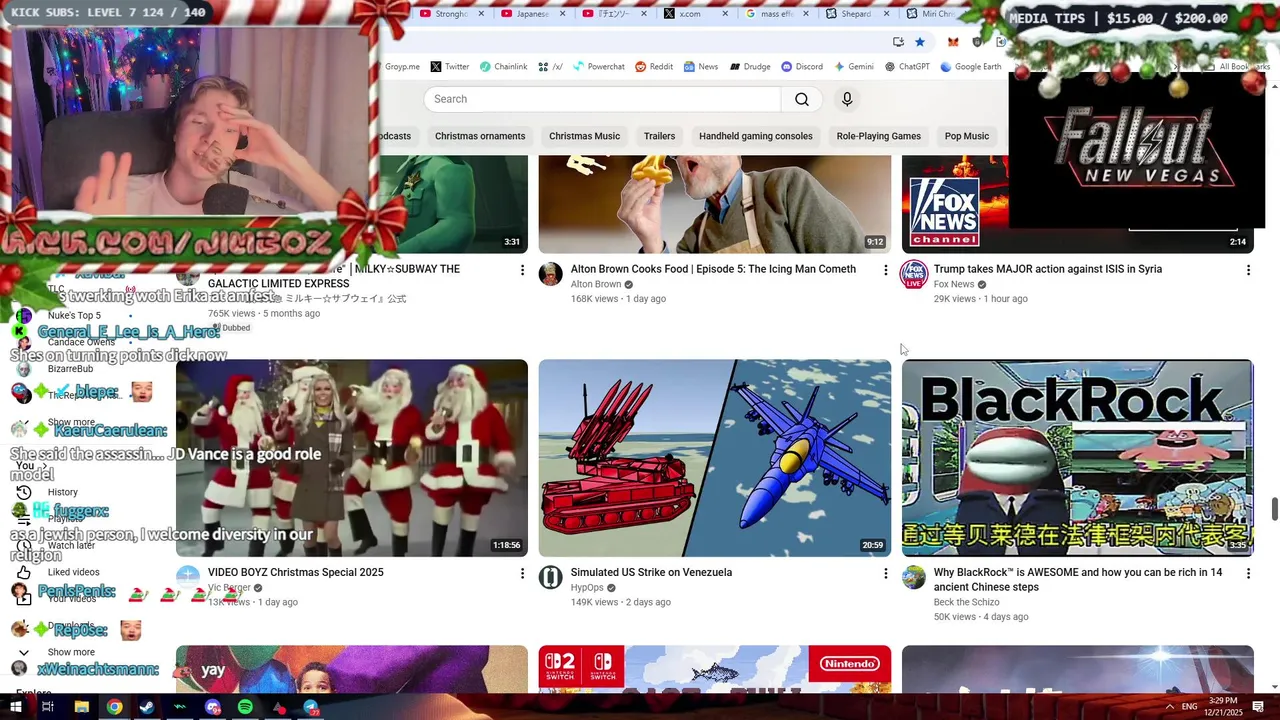Close the x.com browser tab
This screenshot has width=1280, height=720.
[724, 14]
